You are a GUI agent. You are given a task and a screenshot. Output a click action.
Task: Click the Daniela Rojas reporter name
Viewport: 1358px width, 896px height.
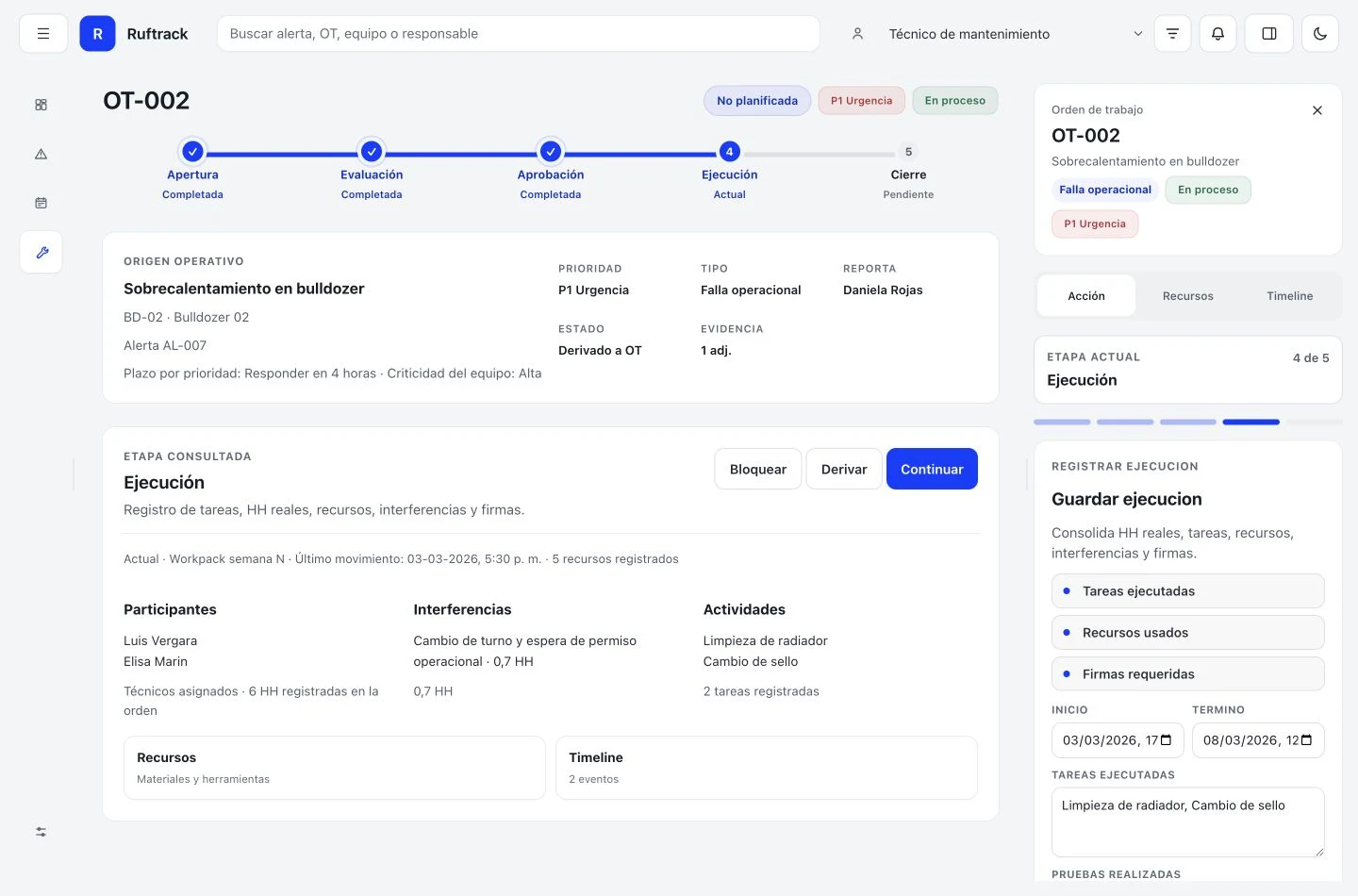click(883, 290)
